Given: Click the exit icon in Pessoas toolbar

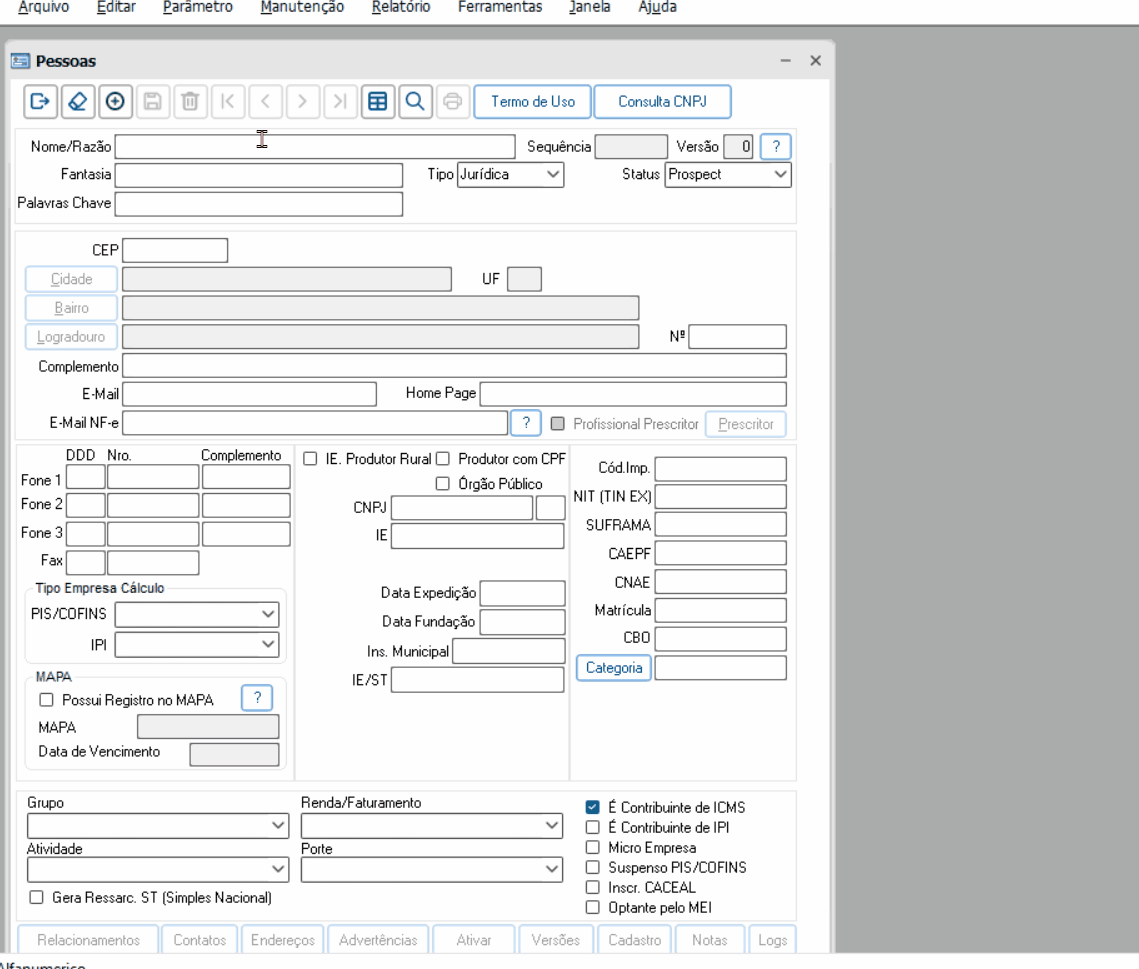Looking at the screenshot, I should [x=40, y=102].
